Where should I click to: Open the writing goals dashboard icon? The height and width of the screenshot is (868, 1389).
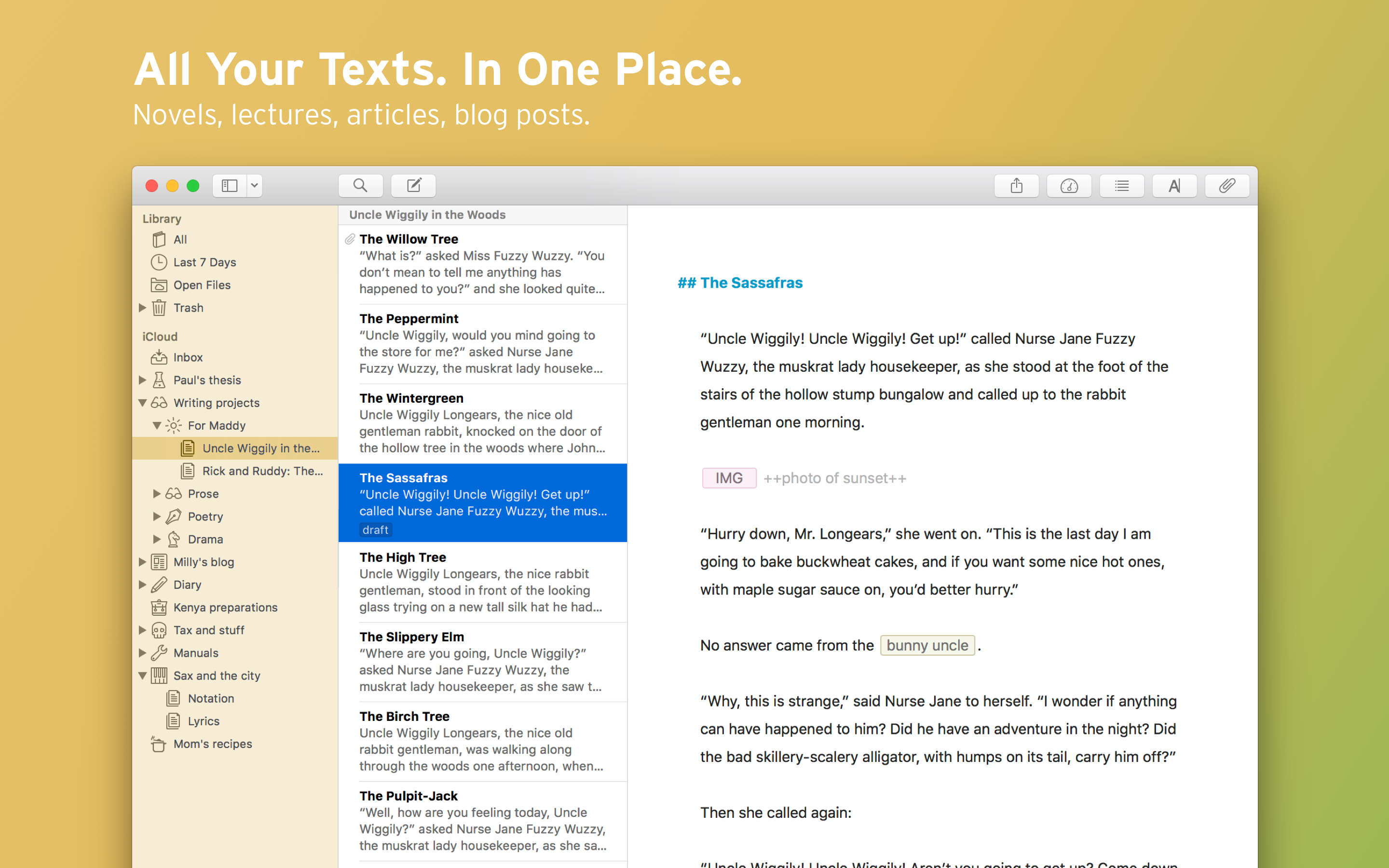1069,186
